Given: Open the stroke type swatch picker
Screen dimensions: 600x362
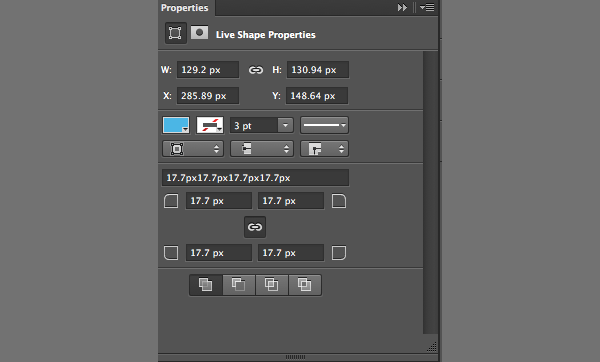Looking at the screenshot, I should (x=210, y=125).
